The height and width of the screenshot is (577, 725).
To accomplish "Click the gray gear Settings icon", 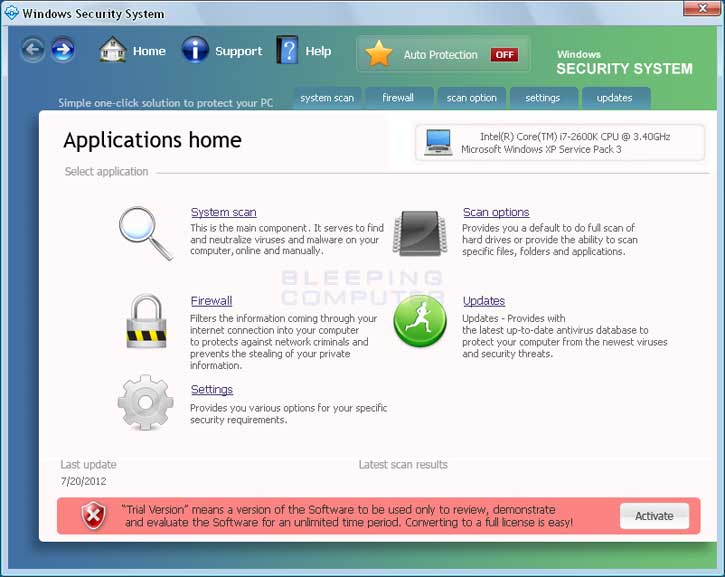I will pos(145,403).
